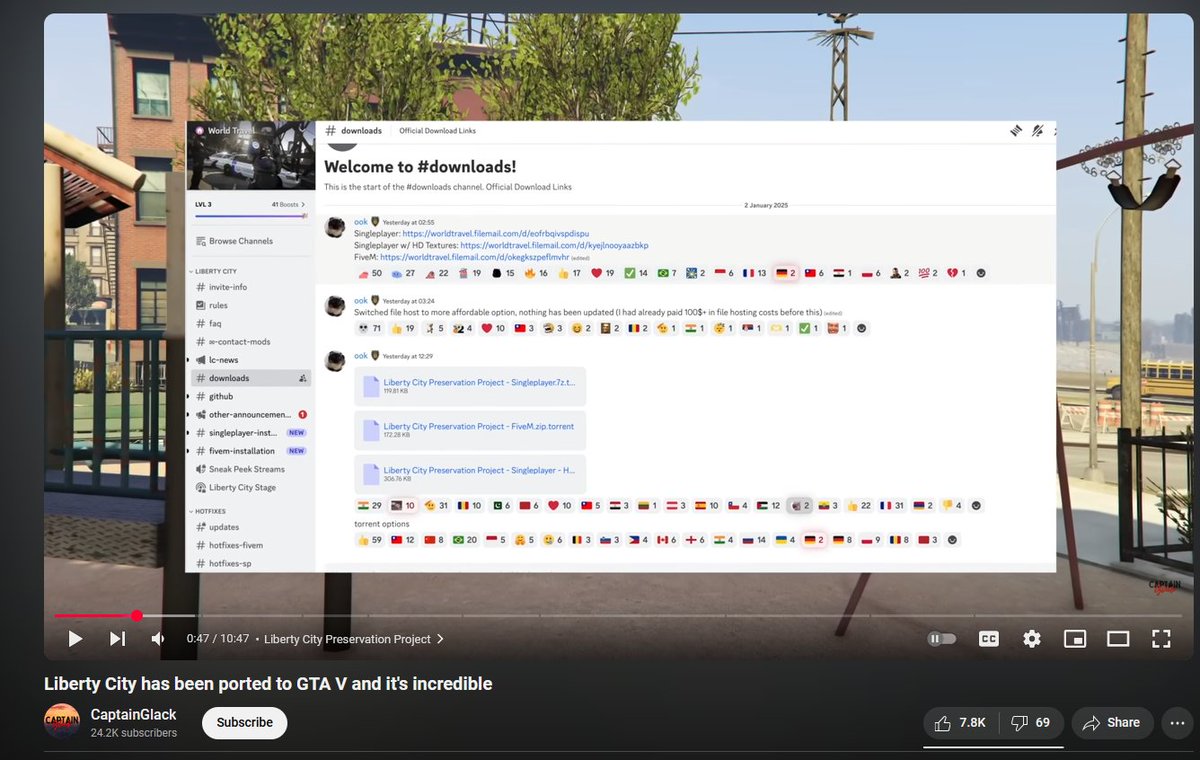This screenshot has height=760, width=1200.
Task: Open the other-announcements channel
Action: pos(251,414)
